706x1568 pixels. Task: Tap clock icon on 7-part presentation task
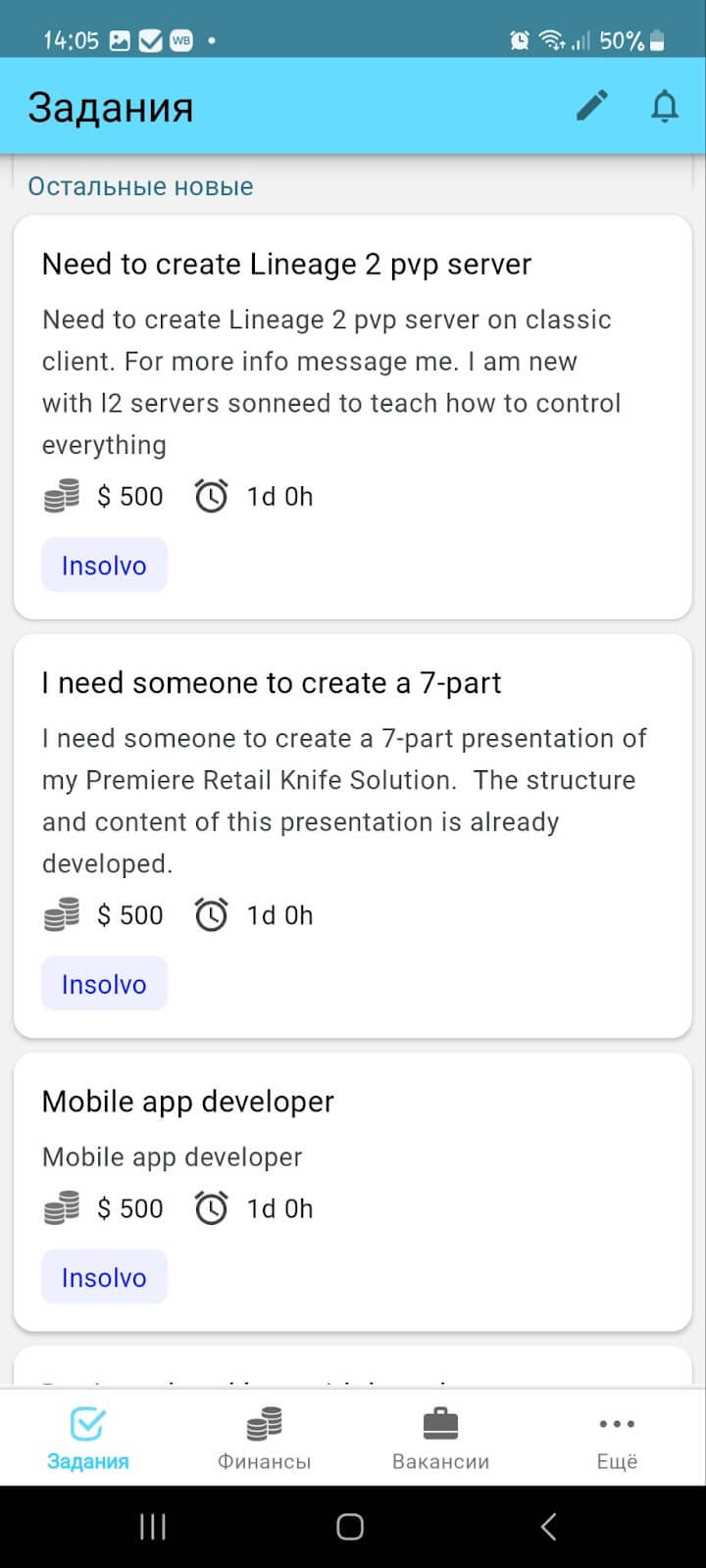pos(211,915)
